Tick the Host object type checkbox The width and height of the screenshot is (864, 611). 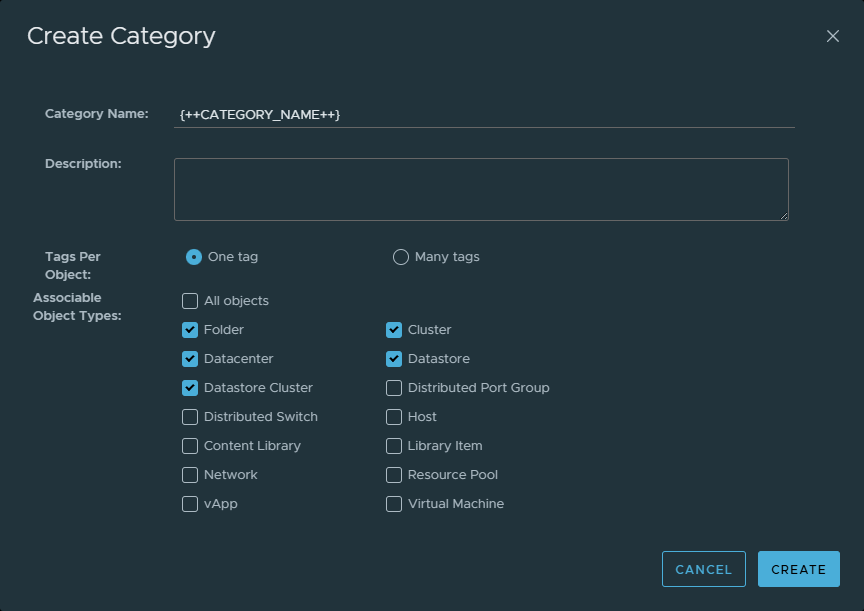coord(394,417)
